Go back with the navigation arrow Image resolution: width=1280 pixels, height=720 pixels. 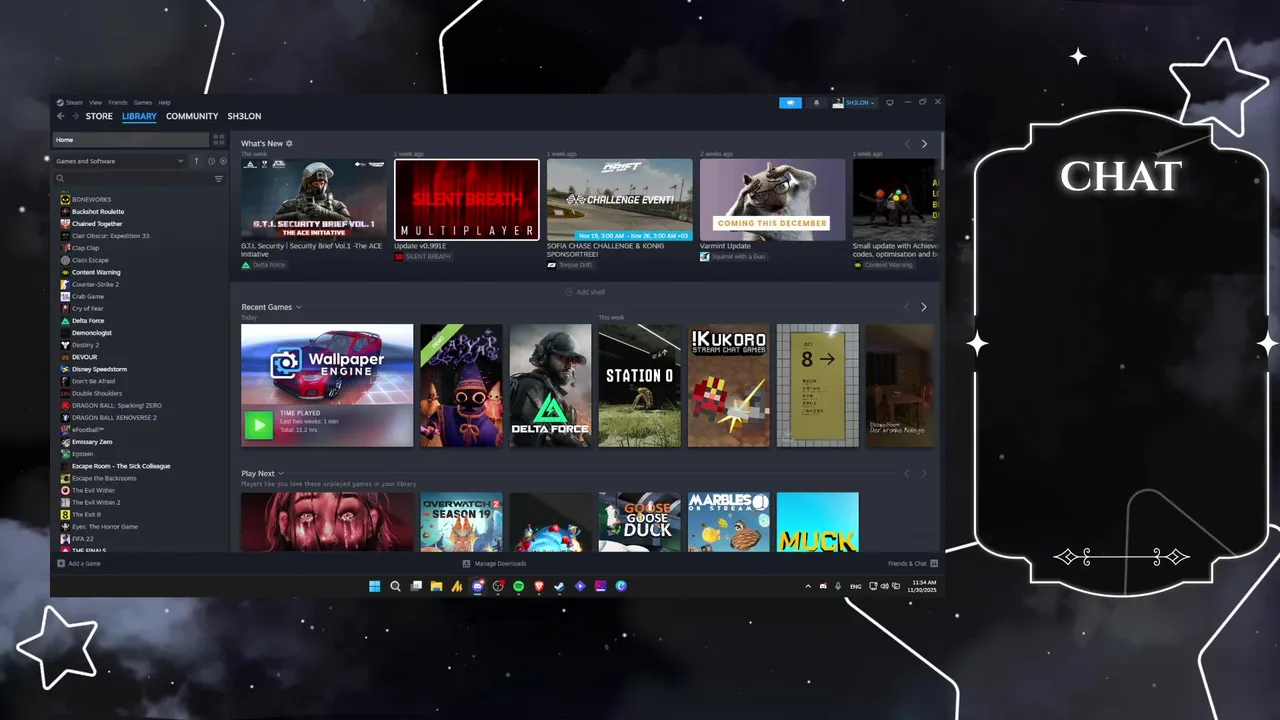point(61,116)
